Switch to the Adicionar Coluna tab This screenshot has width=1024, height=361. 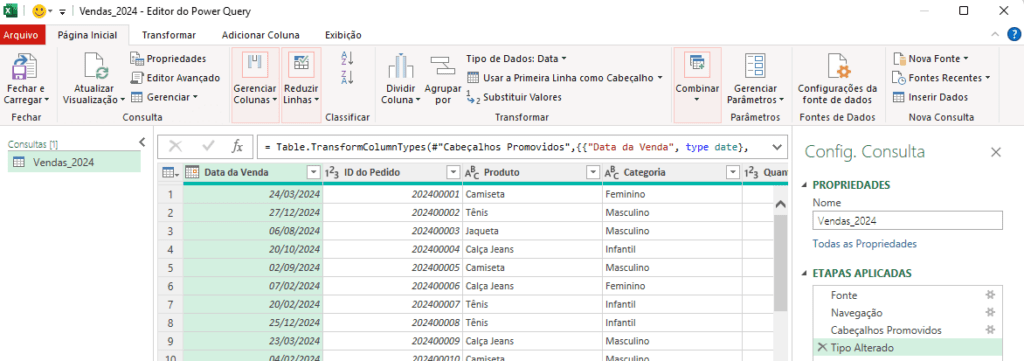(x=261, y=35)
